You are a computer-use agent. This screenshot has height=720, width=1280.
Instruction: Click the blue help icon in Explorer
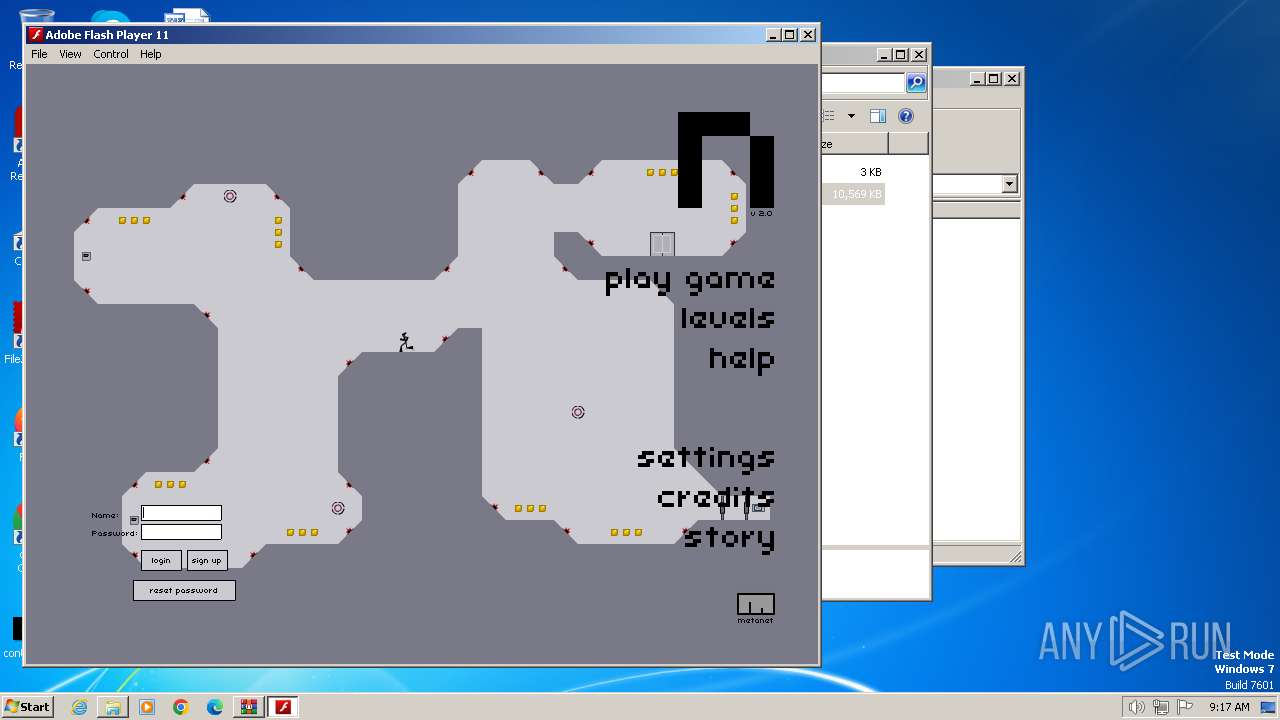(x=905, y=116)
